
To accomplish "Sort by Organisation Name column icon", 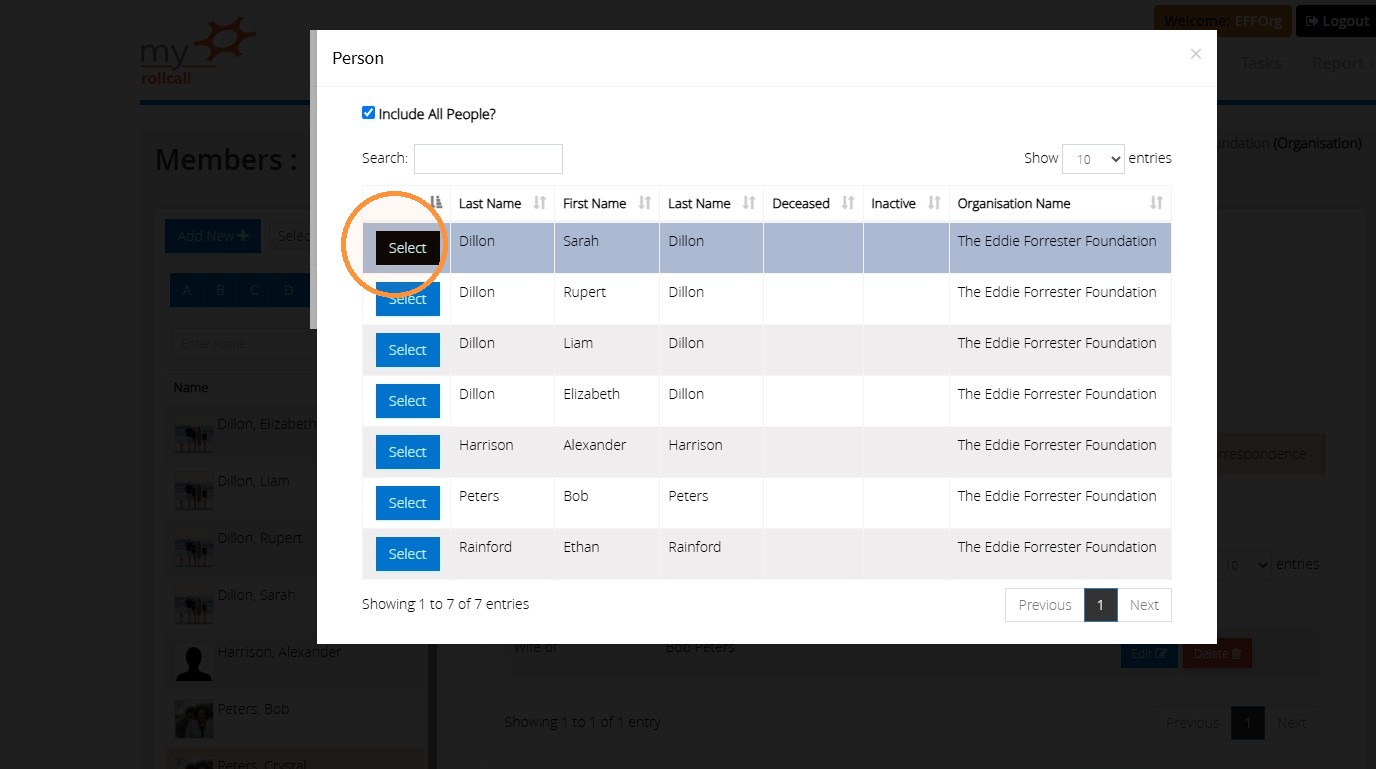I will tap(1156, 203).
